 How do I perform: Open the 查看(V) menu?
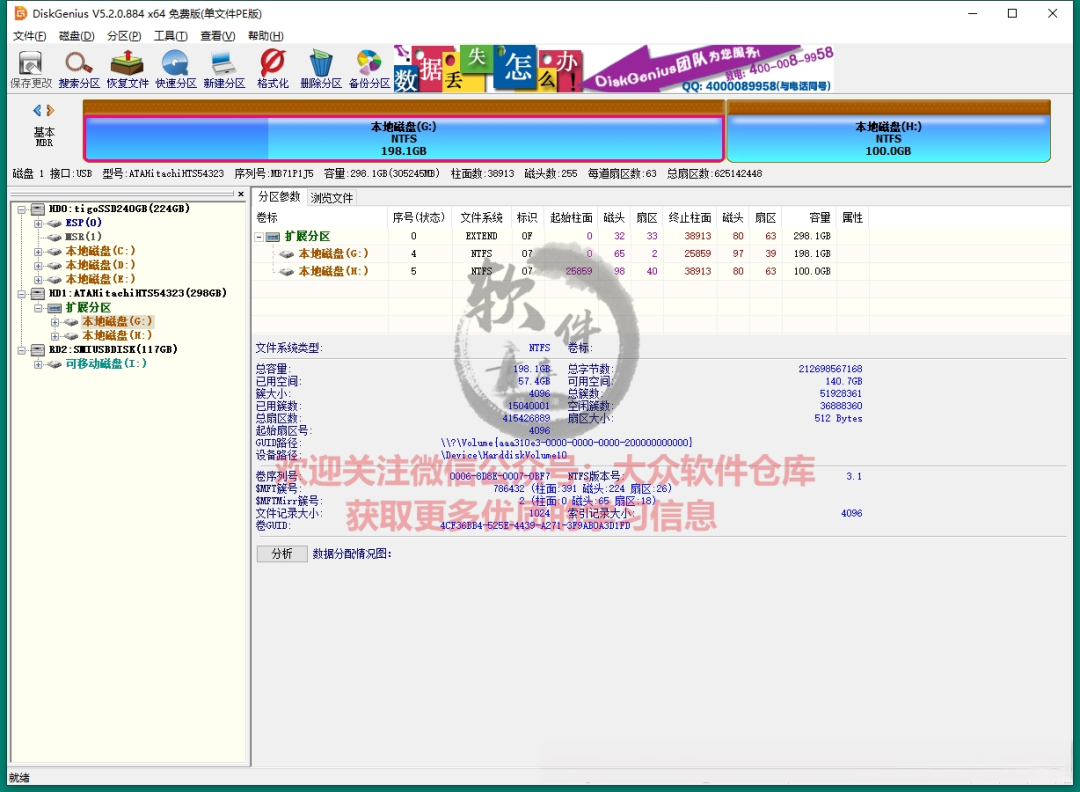pos(218,36)
